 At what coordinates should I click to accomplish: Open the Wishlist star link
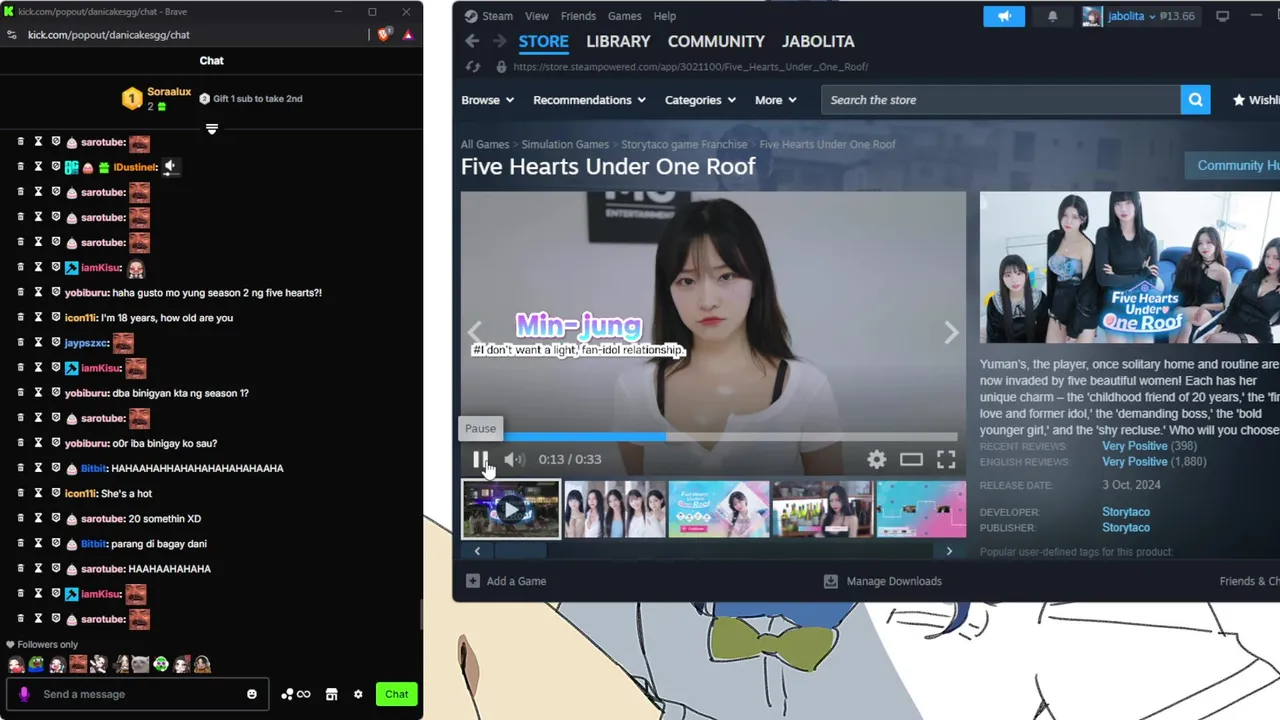1256,100
